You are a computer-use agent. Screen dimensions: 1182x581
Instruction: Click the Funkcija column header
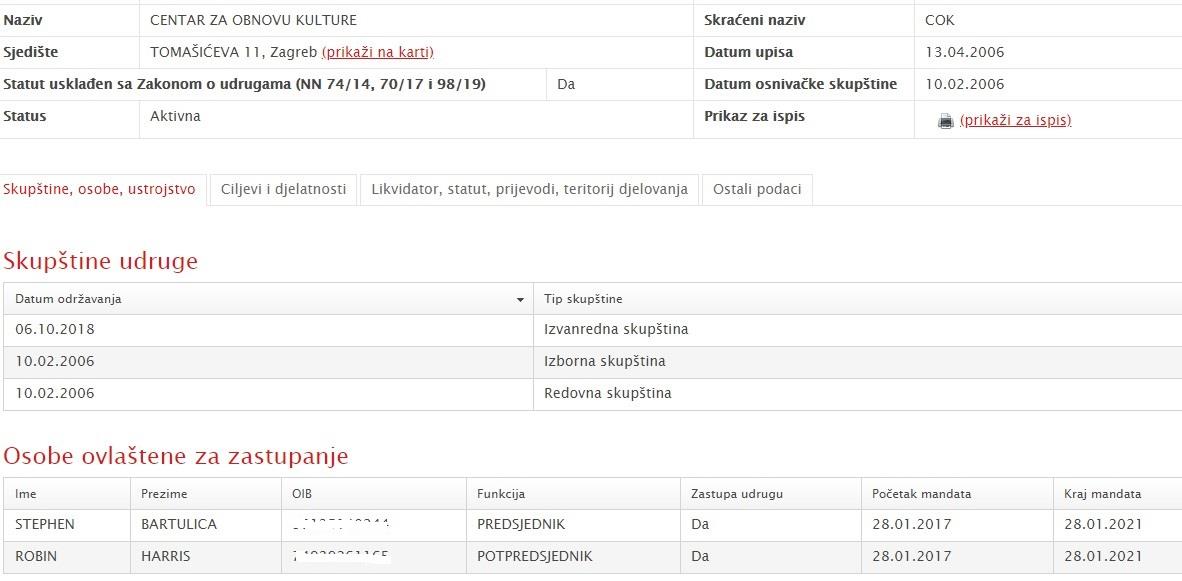tap(501, 494)
